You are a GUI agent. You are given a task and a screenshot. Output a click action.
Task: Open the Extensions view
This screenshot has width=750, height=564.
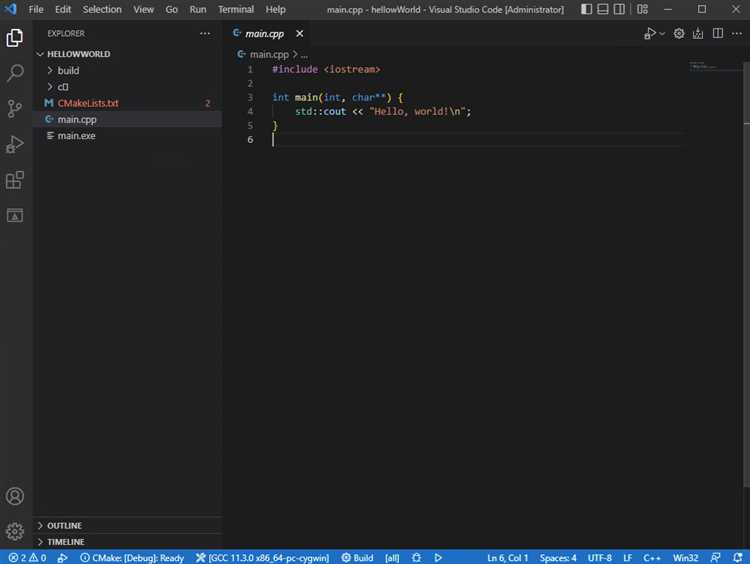tap(15, 180)
